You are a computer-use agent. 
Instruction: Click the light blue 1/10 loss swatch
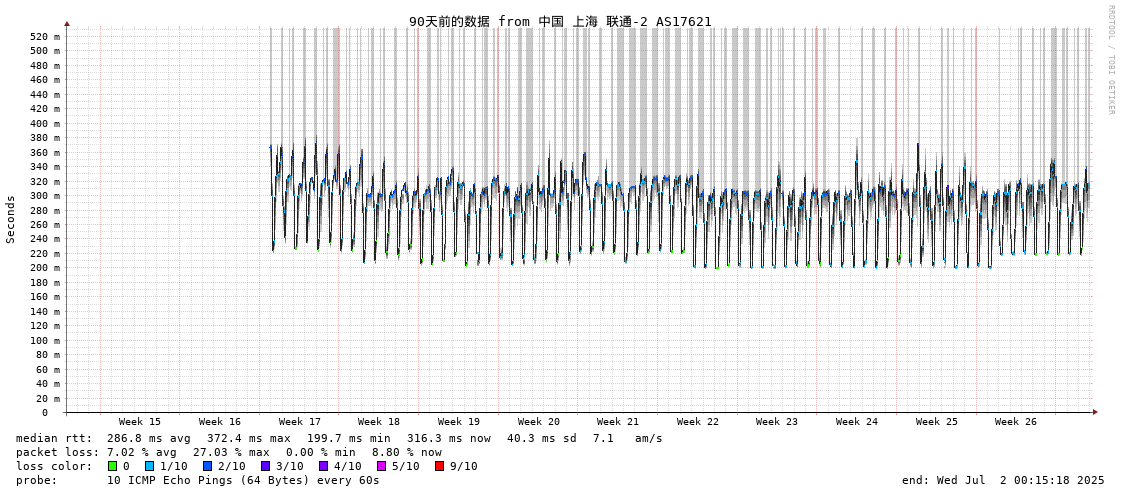point(150,466)
